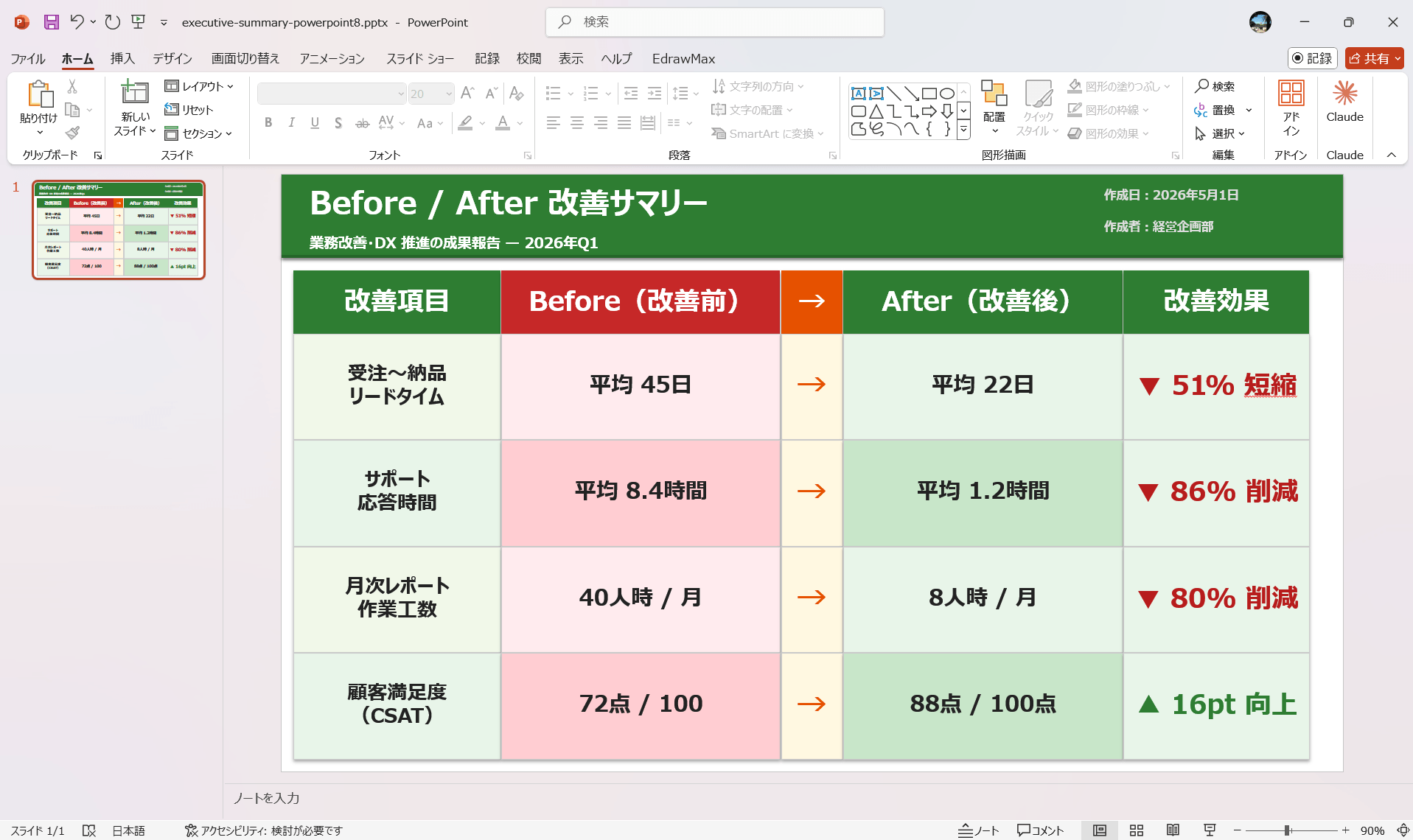
Task: Click the format painter brush icon
Action: (x=72, y=133)
